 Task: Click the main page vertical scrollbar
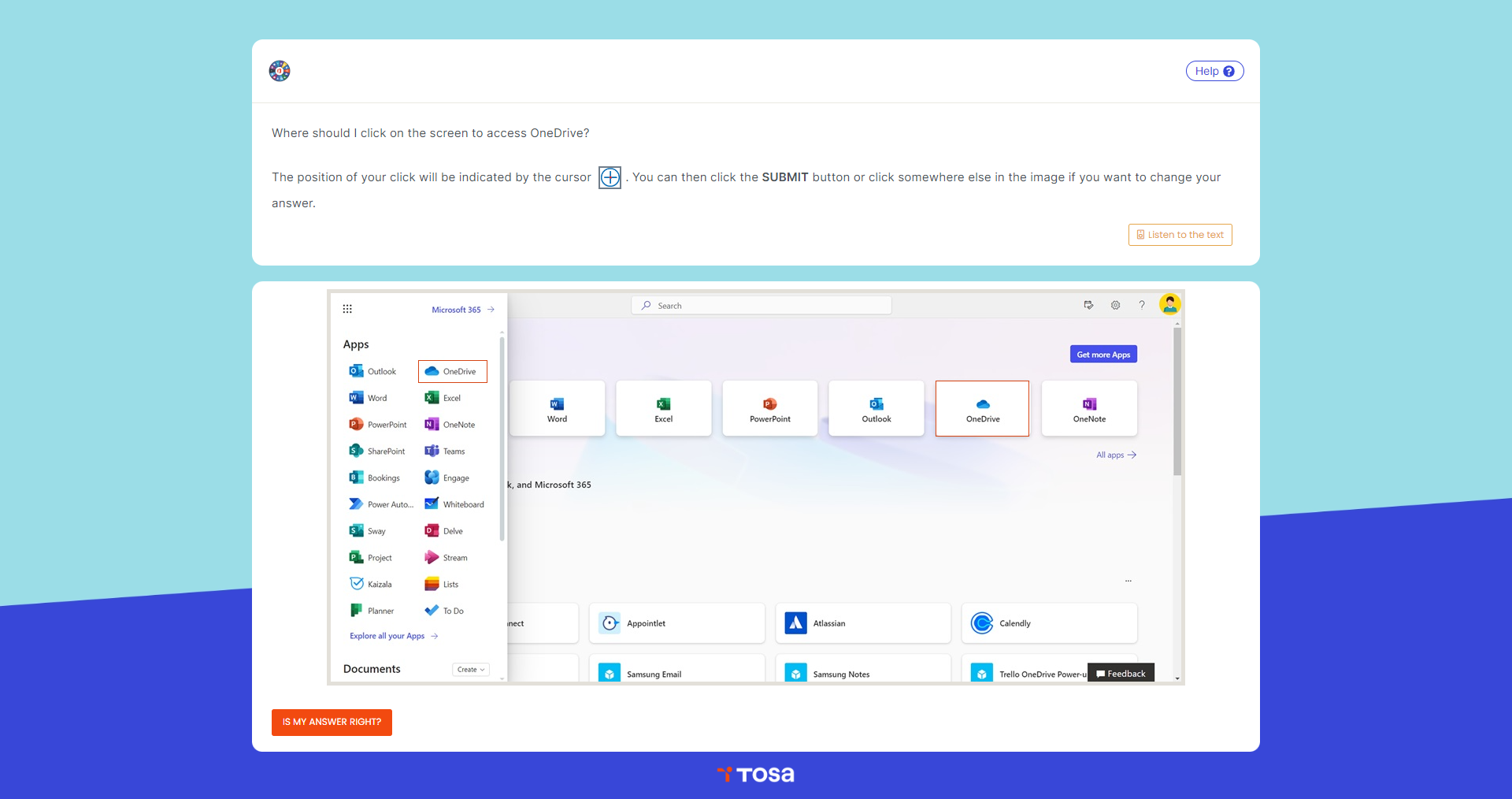(x=1177, y=402)
